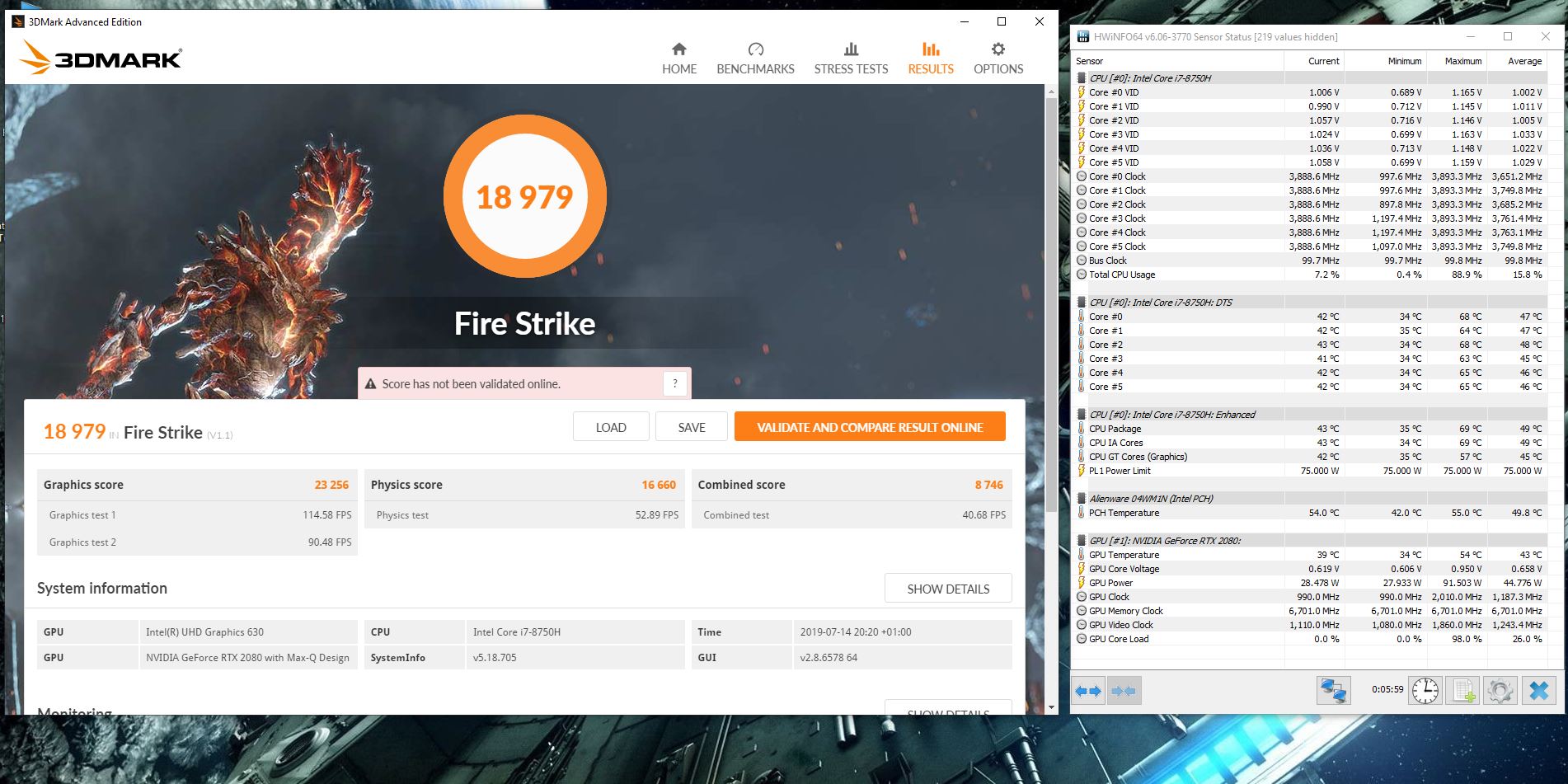1568x784 pixels.
Task: Click the 3DMark vertical scrollbar
Action: [1050, 306]
